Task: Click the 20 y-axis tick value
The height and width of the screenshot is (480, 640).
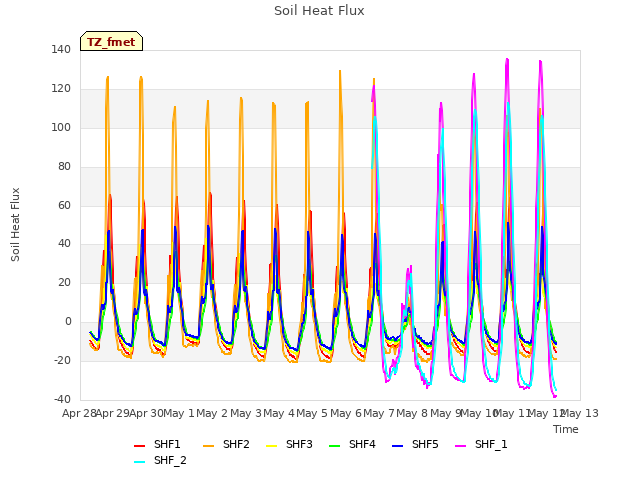Action: coord(64,282)
